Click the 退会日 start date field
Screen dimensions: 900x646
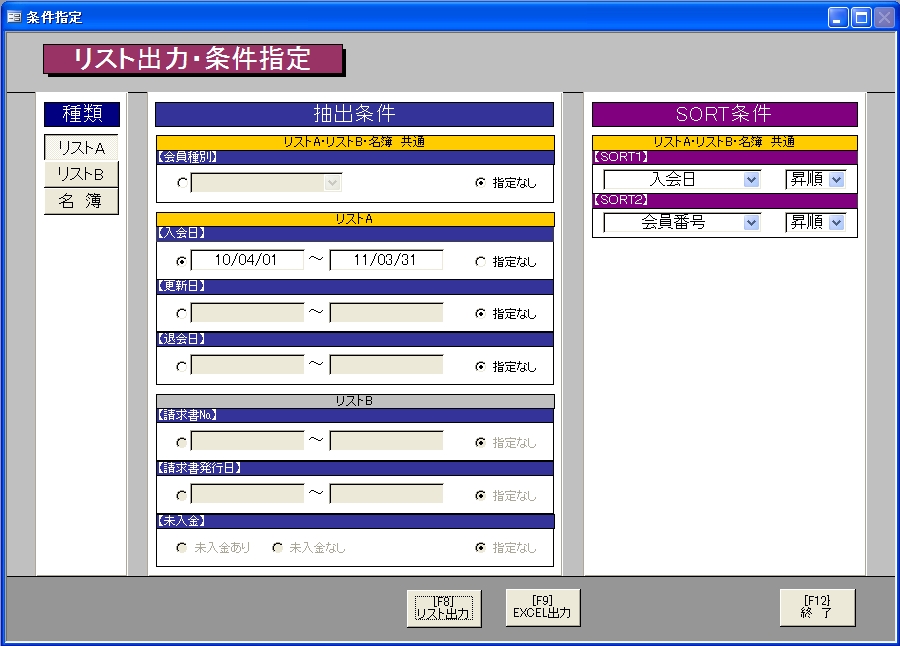tap(247, 365)
